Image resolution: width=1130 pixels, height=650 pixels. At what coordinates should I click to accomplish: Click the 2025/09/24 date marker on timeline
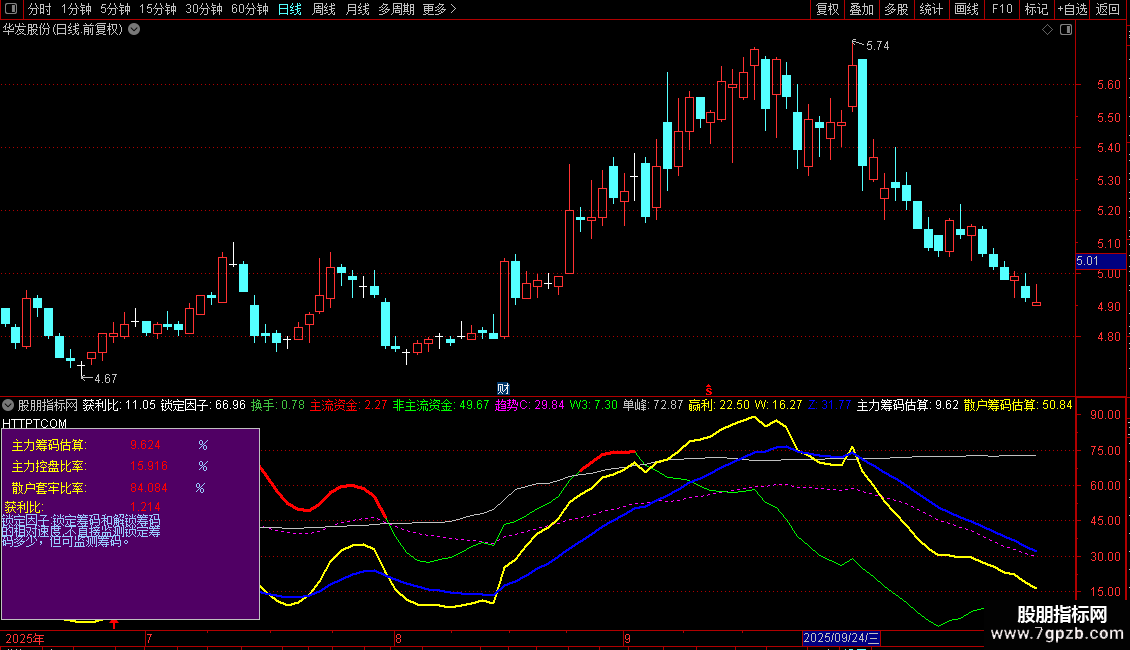(x=841, y=638)
